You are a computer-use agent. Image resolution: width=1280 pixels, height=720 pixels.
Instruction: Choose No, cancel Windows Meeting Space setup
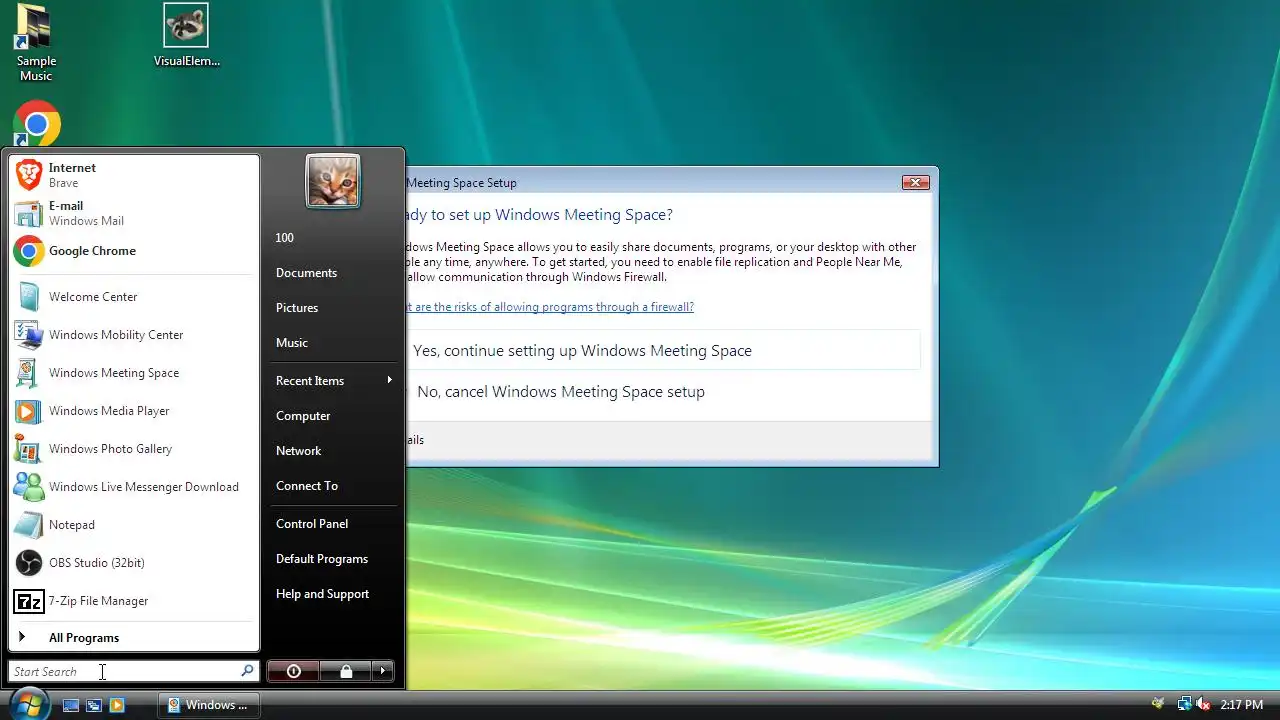(x=662, y=392)
